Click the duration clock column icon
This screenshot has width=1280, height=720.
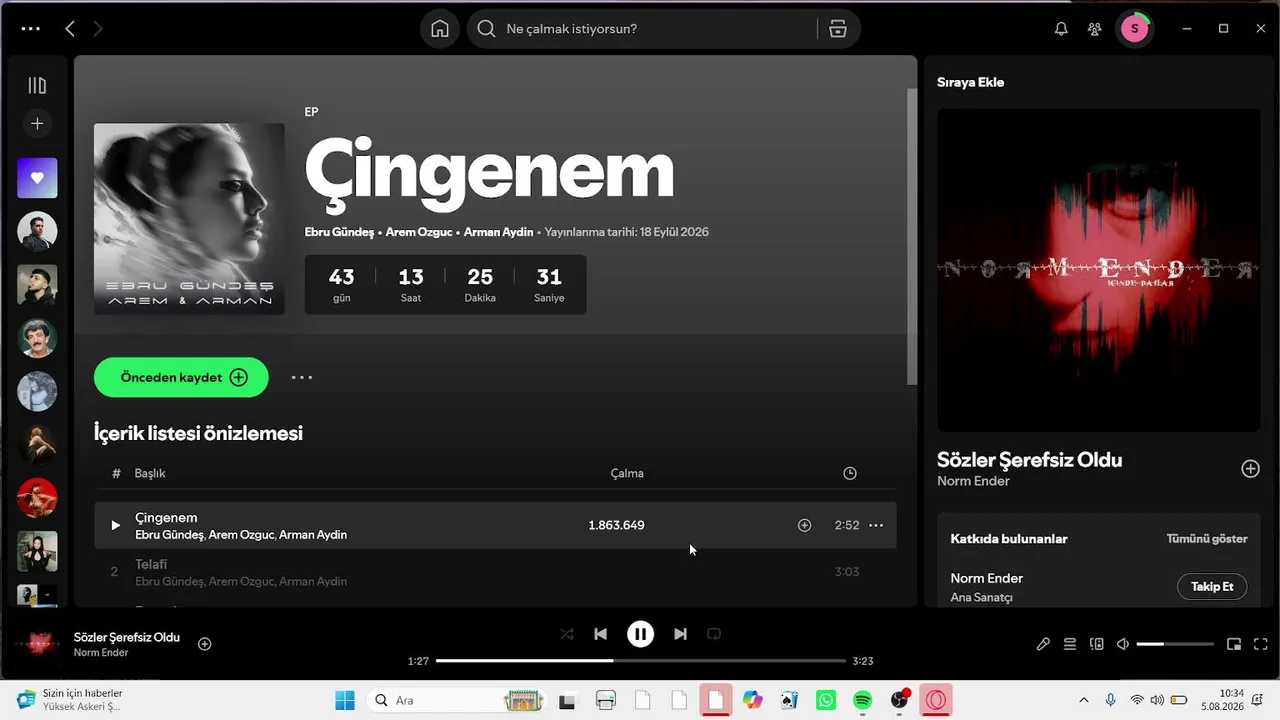pos(850,473)
